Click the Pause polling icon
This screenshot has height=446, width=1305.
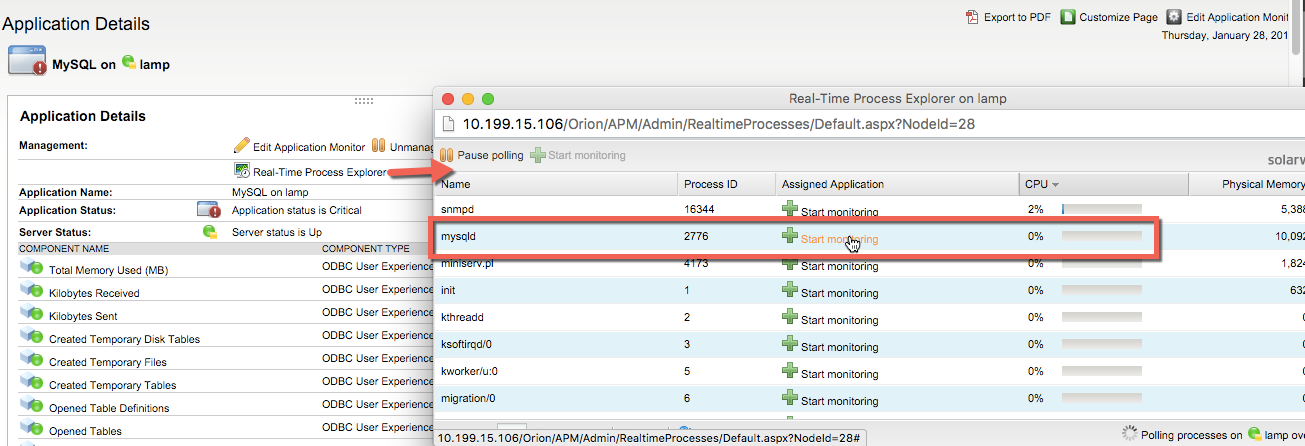446,155
